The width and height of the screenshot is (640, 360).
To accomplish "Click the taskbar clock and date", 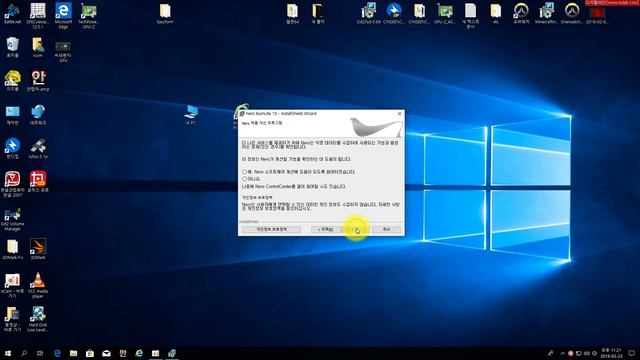I will tap(611, 353).
